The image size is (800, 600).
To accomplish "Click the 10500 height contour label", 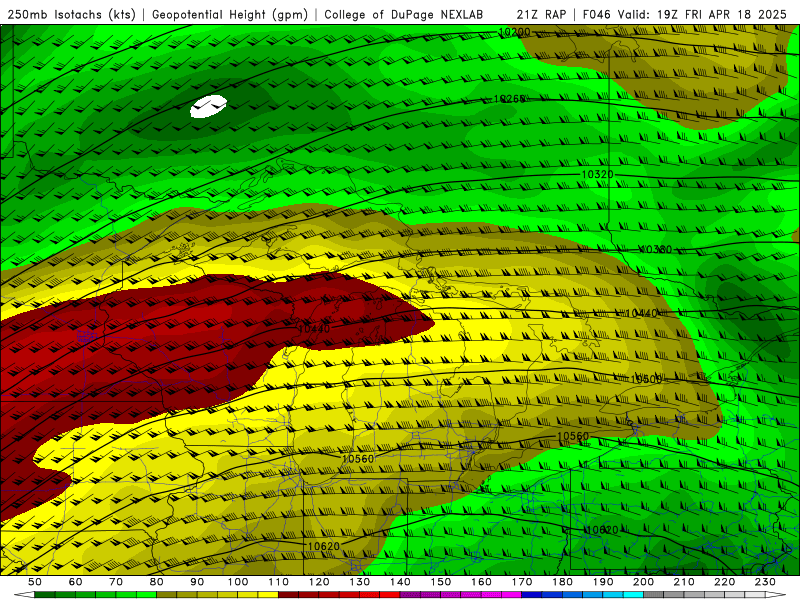I will 646,379.
